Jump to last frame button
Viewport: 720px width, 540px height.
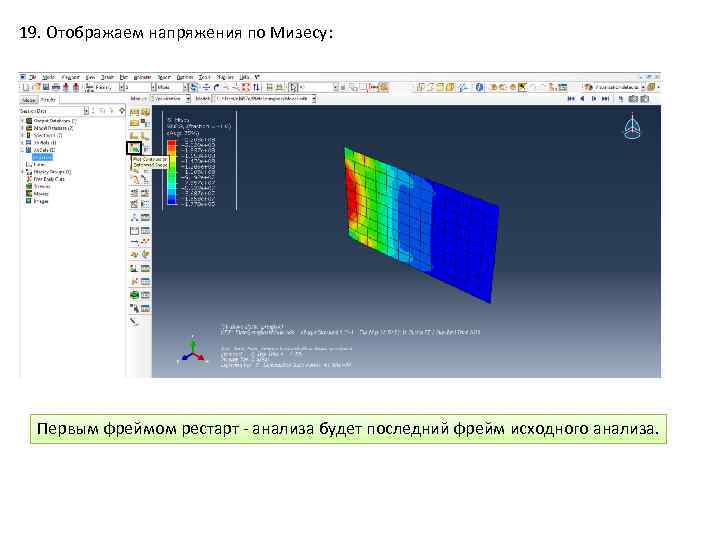[605, 98]
